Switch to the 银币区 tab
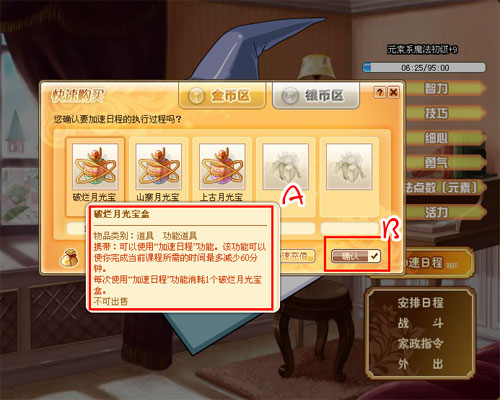 click(x=316, y=96)
